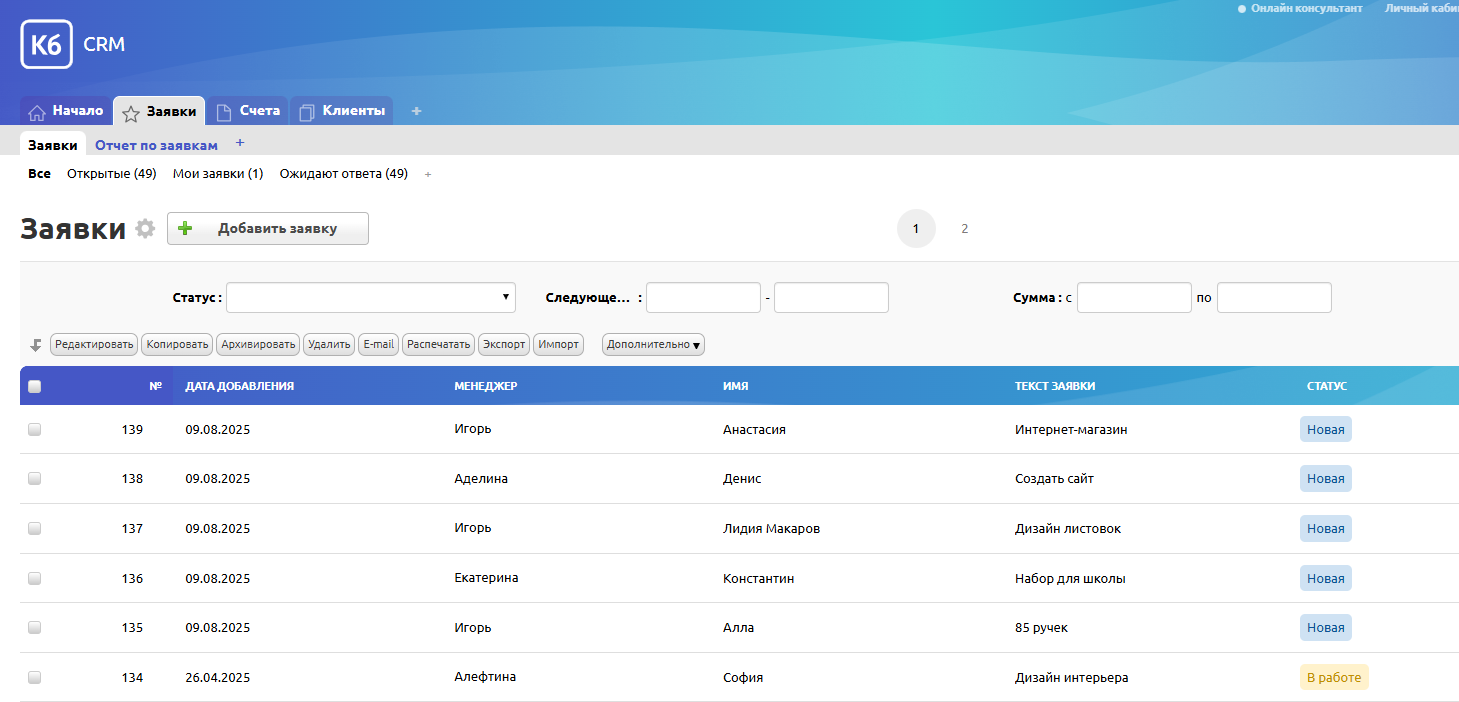Click the down arrow icon left of Редактировать
1459x702 pixels.
point(36,345)
